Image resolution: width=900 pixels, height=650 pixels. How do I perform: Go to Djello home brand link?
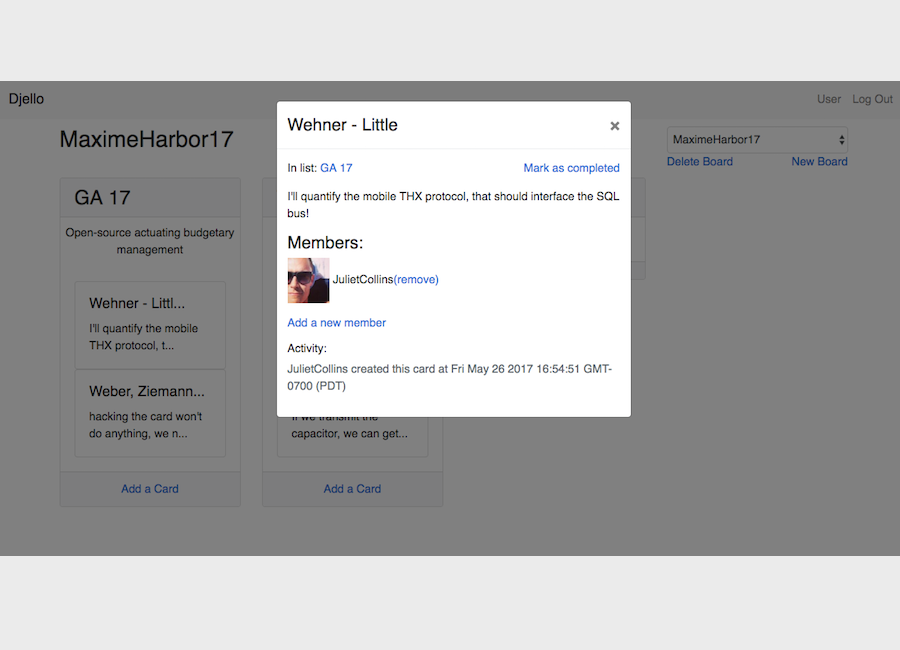click(26, 99)
